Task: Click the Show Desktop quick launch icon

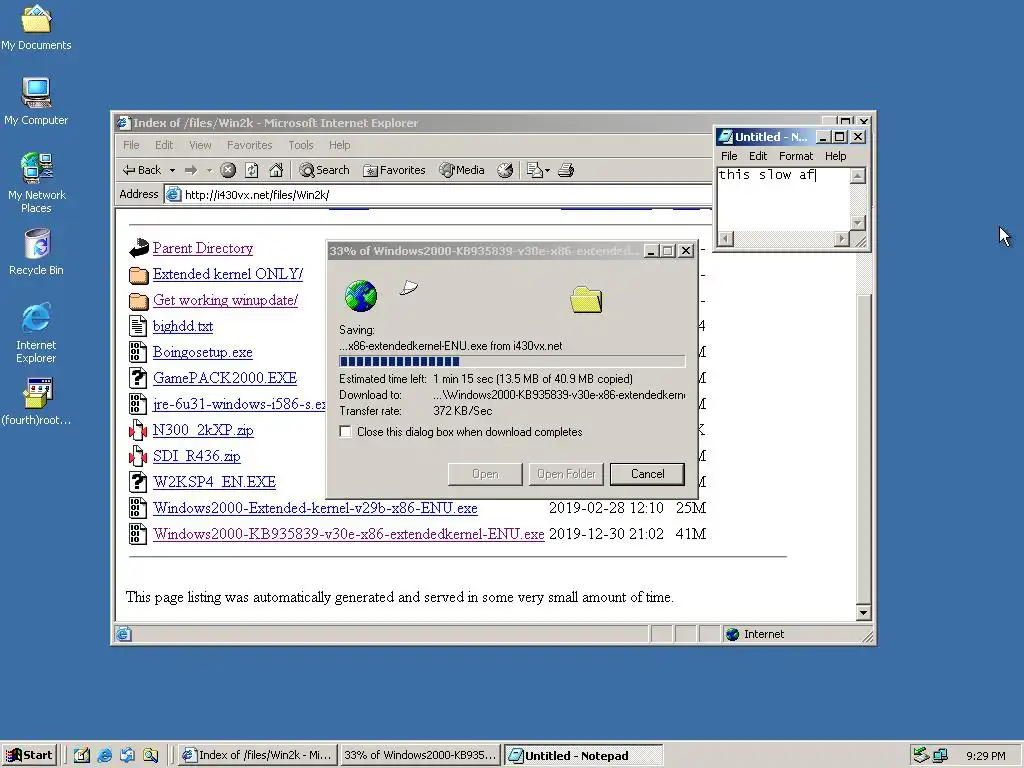Action: click(x=82, y=756)
